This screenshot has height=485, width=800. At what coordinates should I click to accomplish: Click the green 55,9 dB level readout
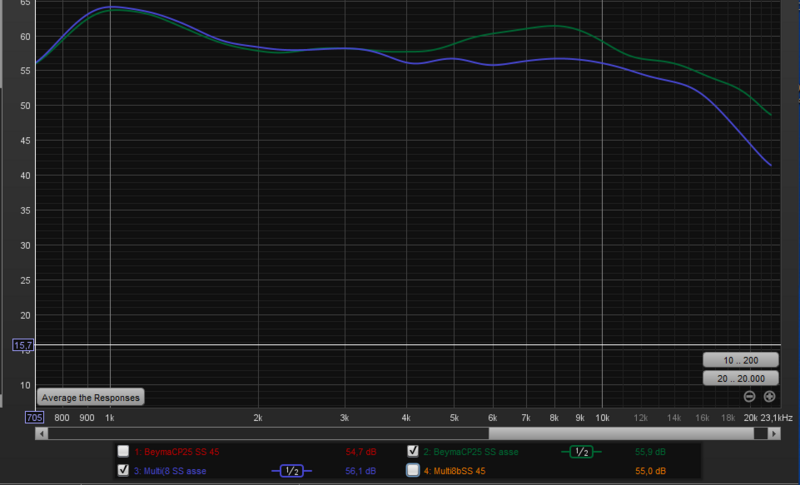tap(650, 452)
